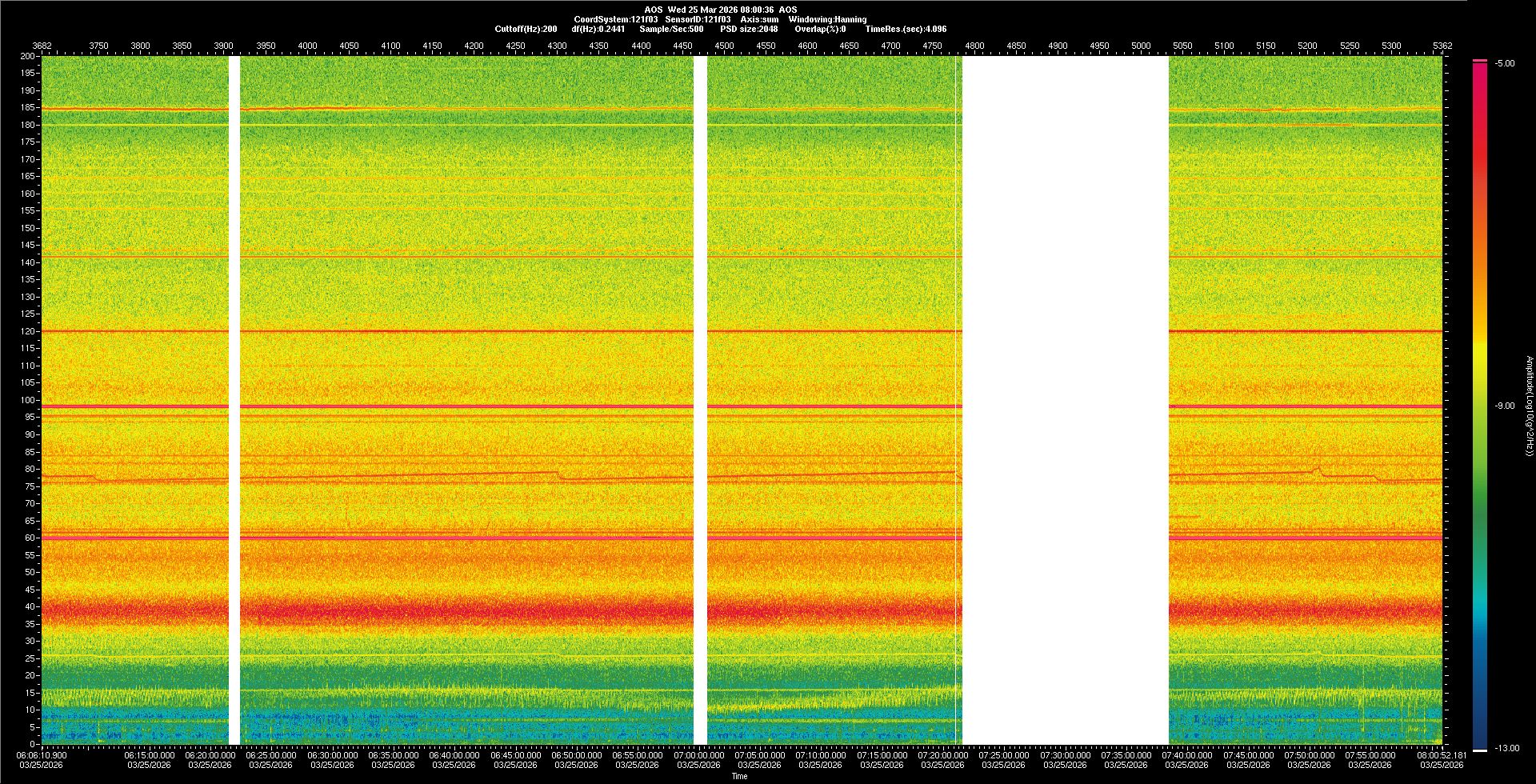This screenshot has width=1536, height=784.
Task: Click the Cutoff(Hz):200 header parameter
Action: tap(526, 29)
